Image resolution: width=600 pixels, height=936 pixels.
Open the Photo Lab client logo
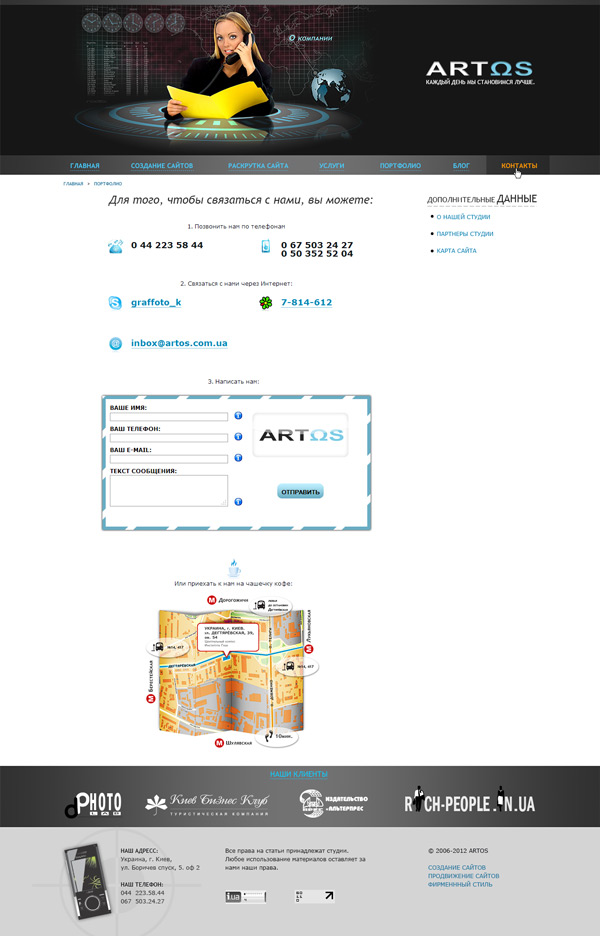point(94,803)
